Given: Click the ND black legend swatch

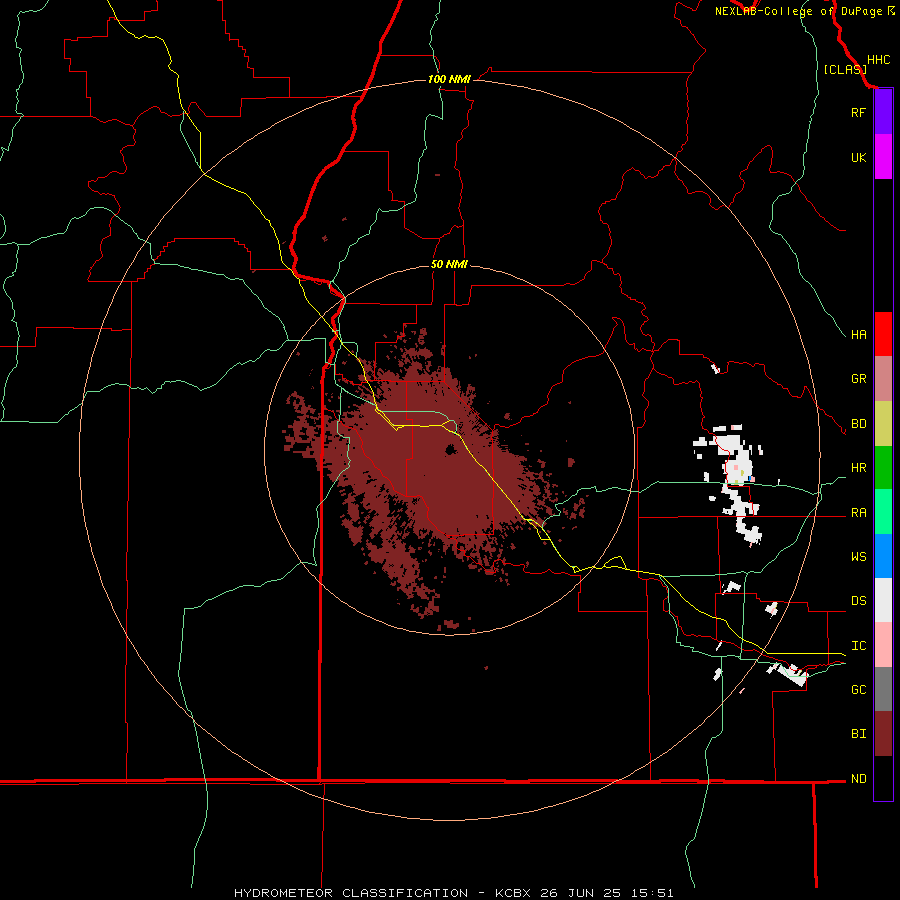Looking at the screenshot, I should [883, 778].
